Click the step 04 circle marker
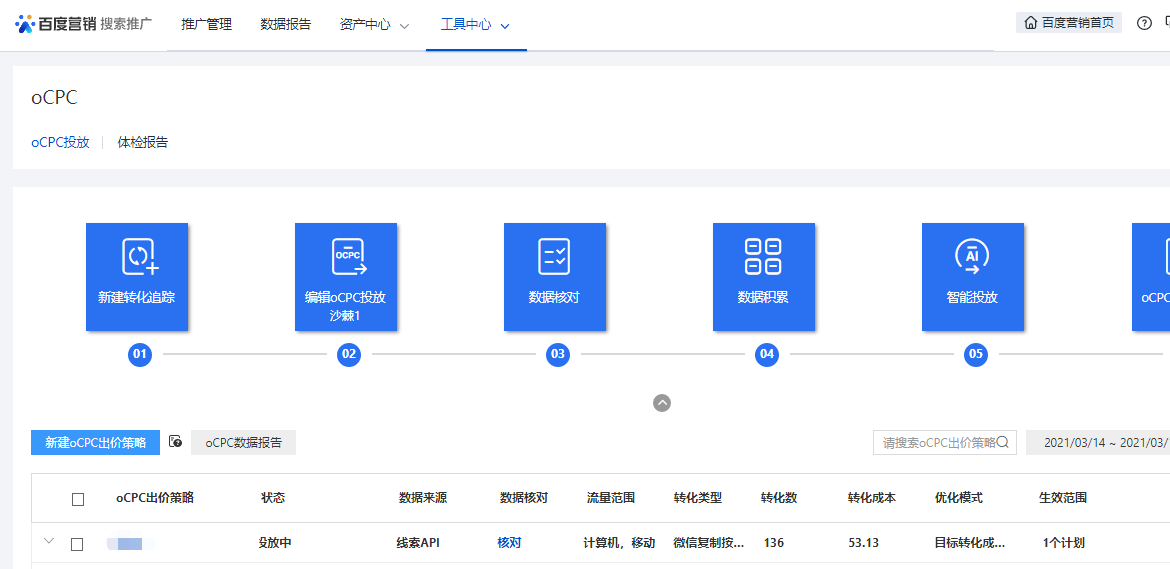Screen dimensions: 1170x569 click(766, 354)
